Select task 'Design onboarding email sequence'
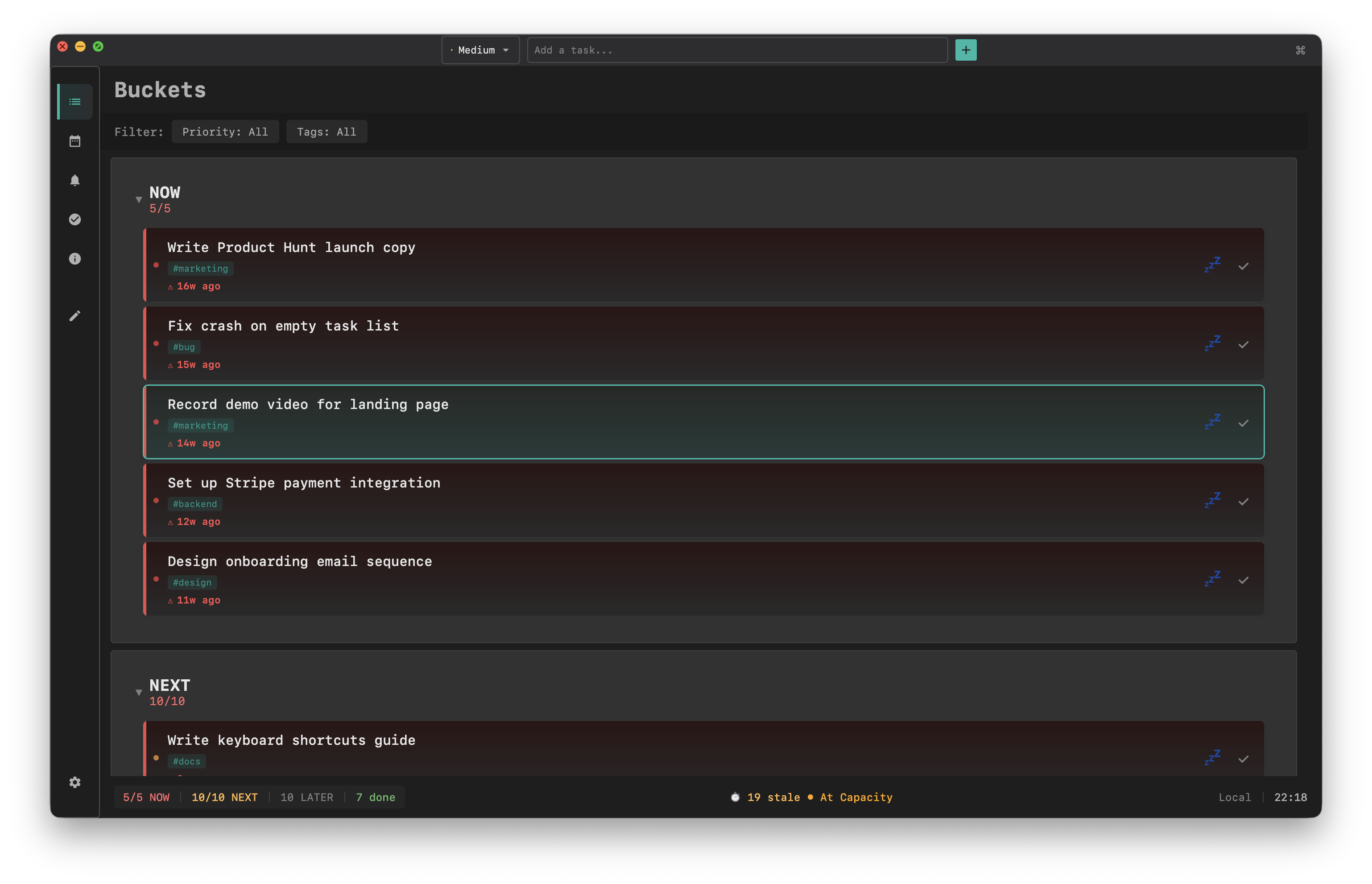The width and height of the screenshot is (1372, 884). [704, 579]
